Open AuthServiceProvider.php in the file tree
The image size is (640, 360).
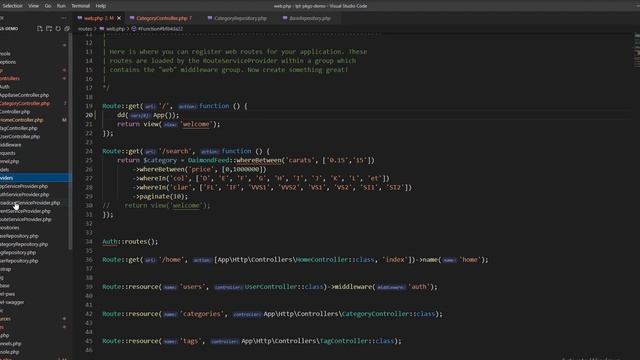pyautogui.click(x=24, y=195)
